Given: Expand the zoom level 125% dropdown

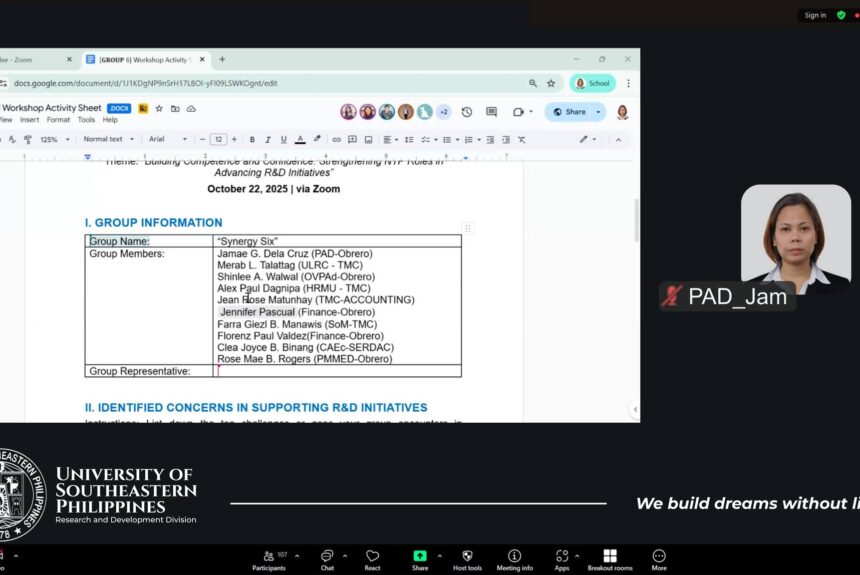Looking at the screenshot, I should [x=55, y=140].
